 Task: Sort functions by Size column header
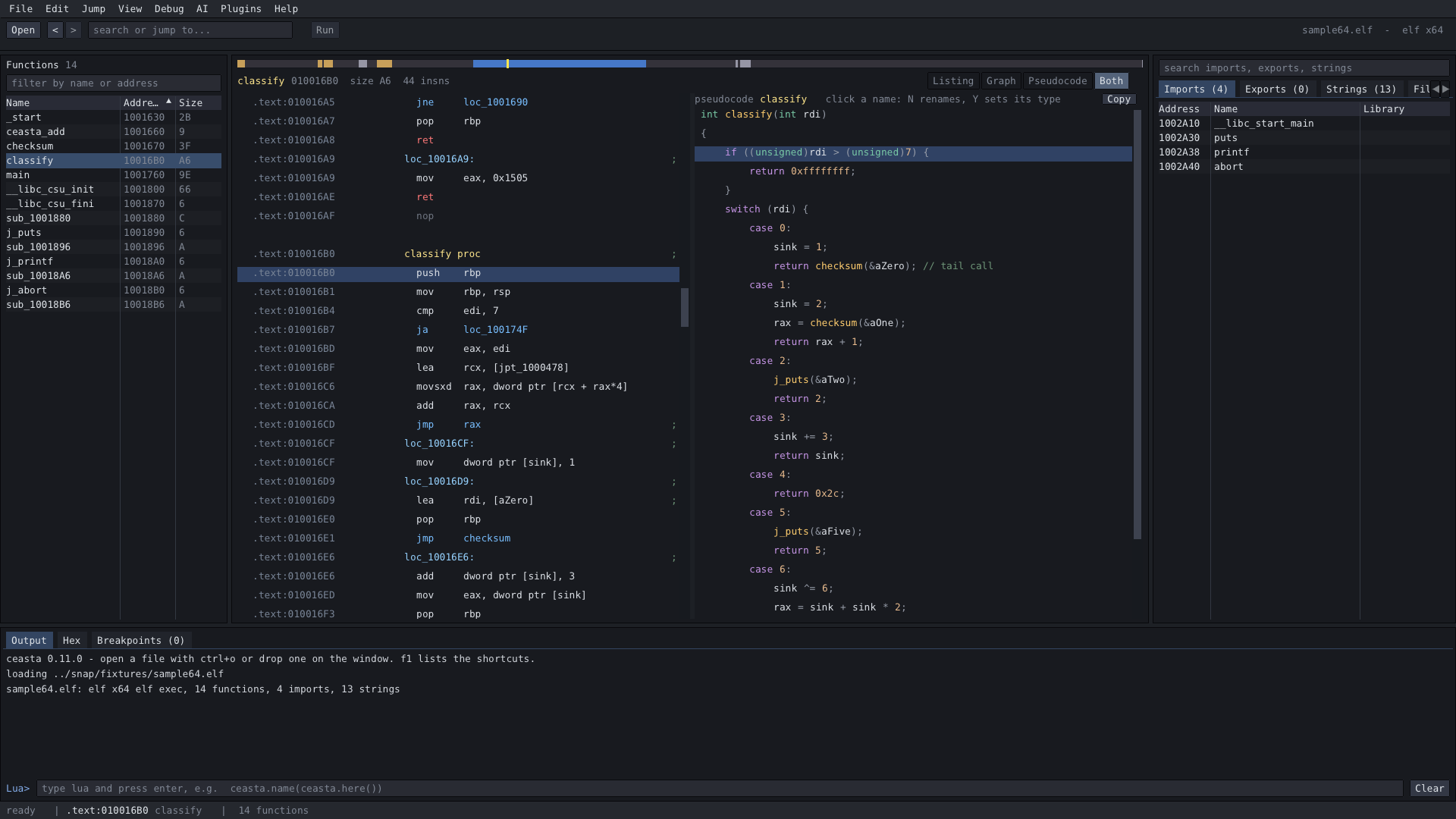click(199, 102)
